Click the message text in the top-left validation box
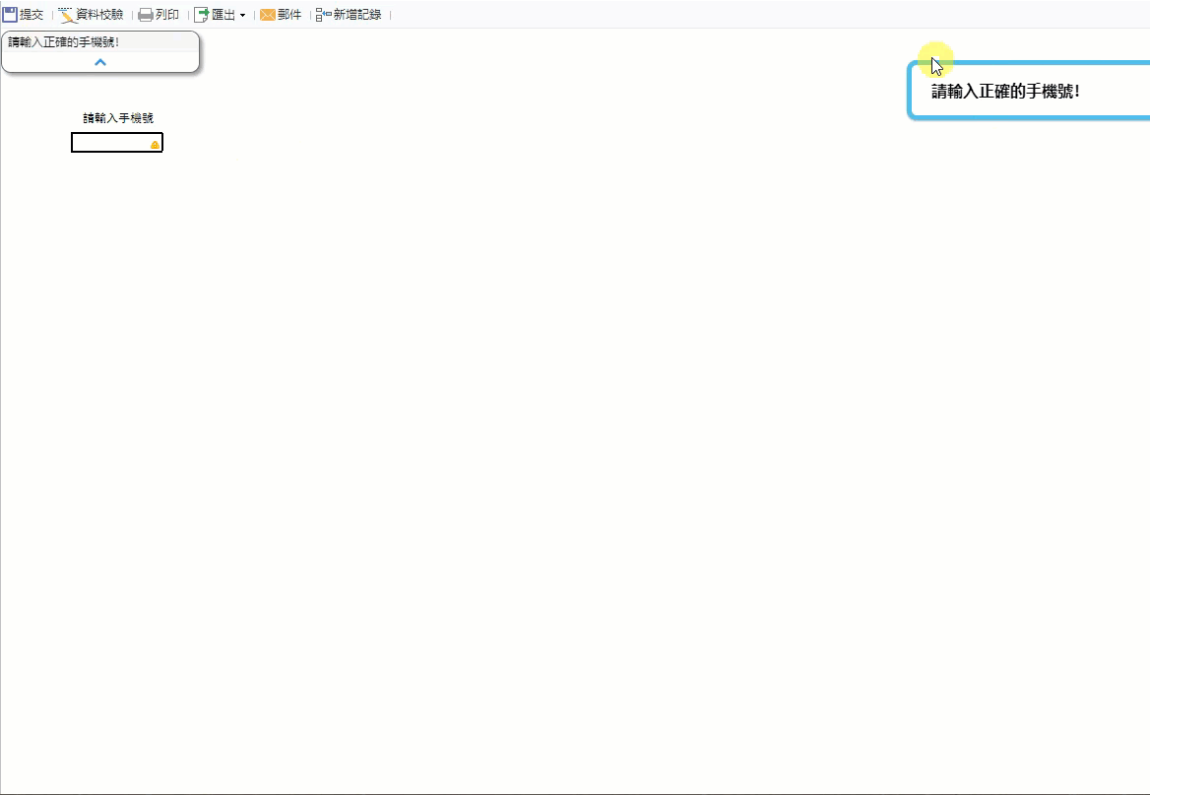This screenshot has height=795, width=1185. 63,42
